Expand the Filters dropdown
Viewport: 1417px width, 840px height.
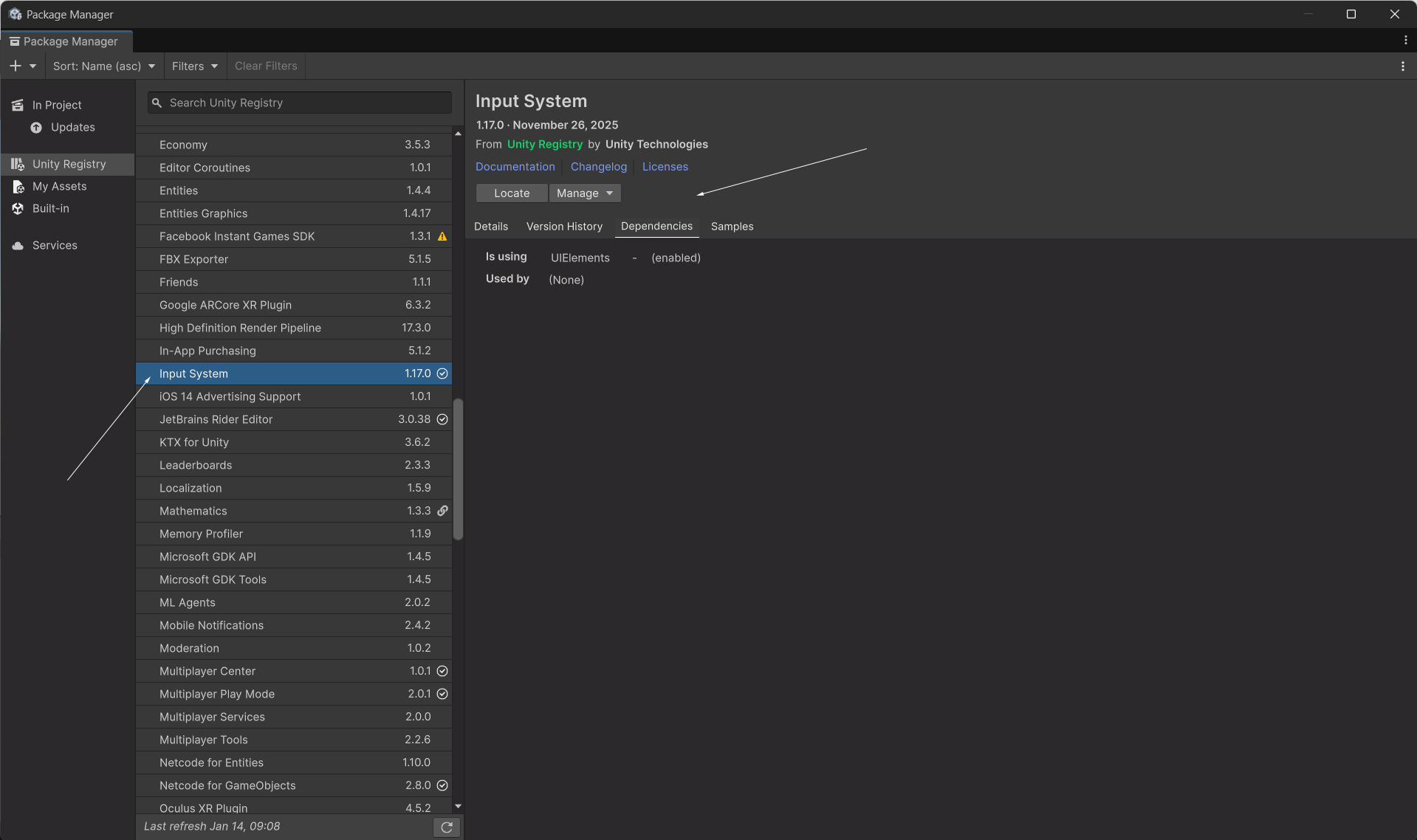point(194,66)
